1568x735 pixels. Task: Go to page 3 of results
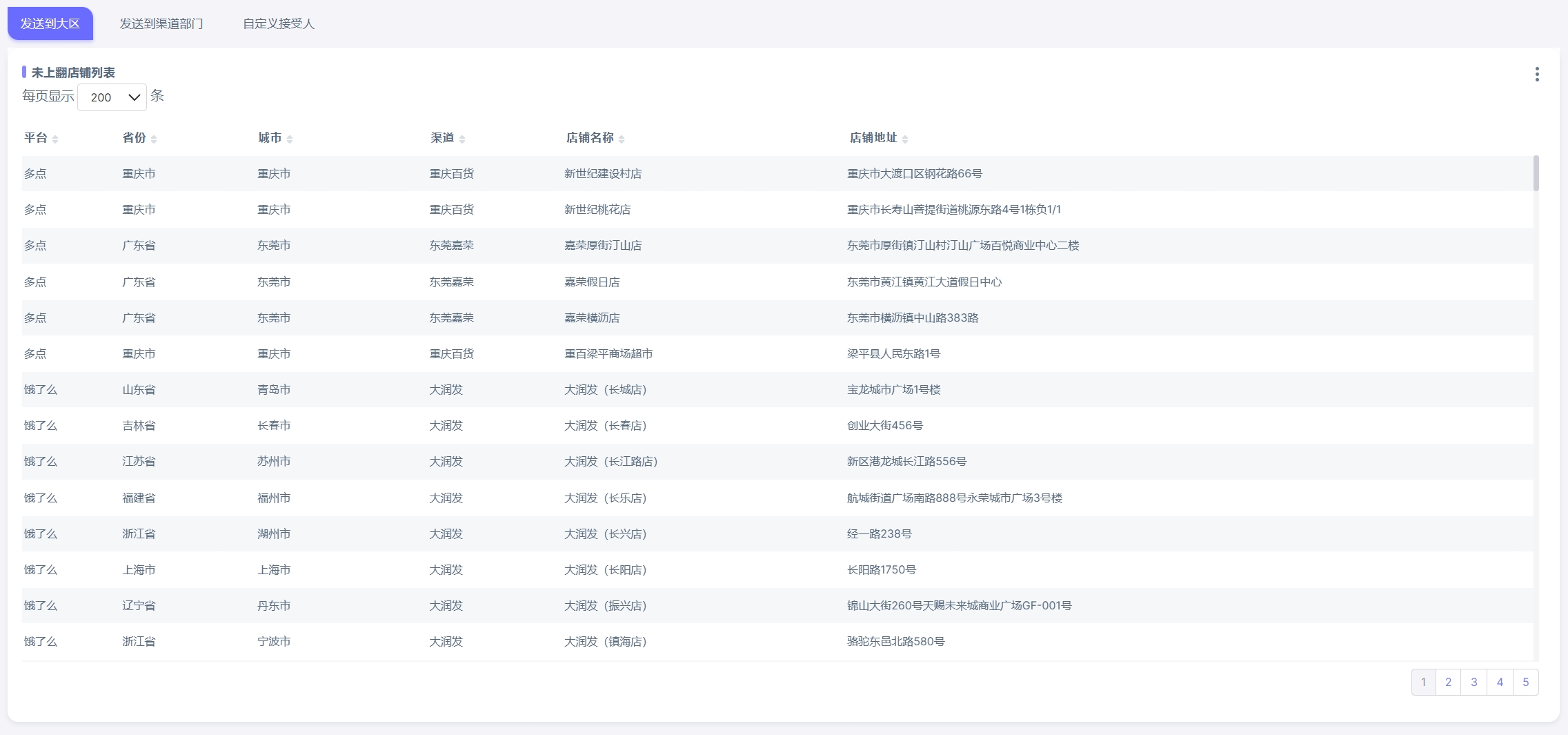point(1474,682)
